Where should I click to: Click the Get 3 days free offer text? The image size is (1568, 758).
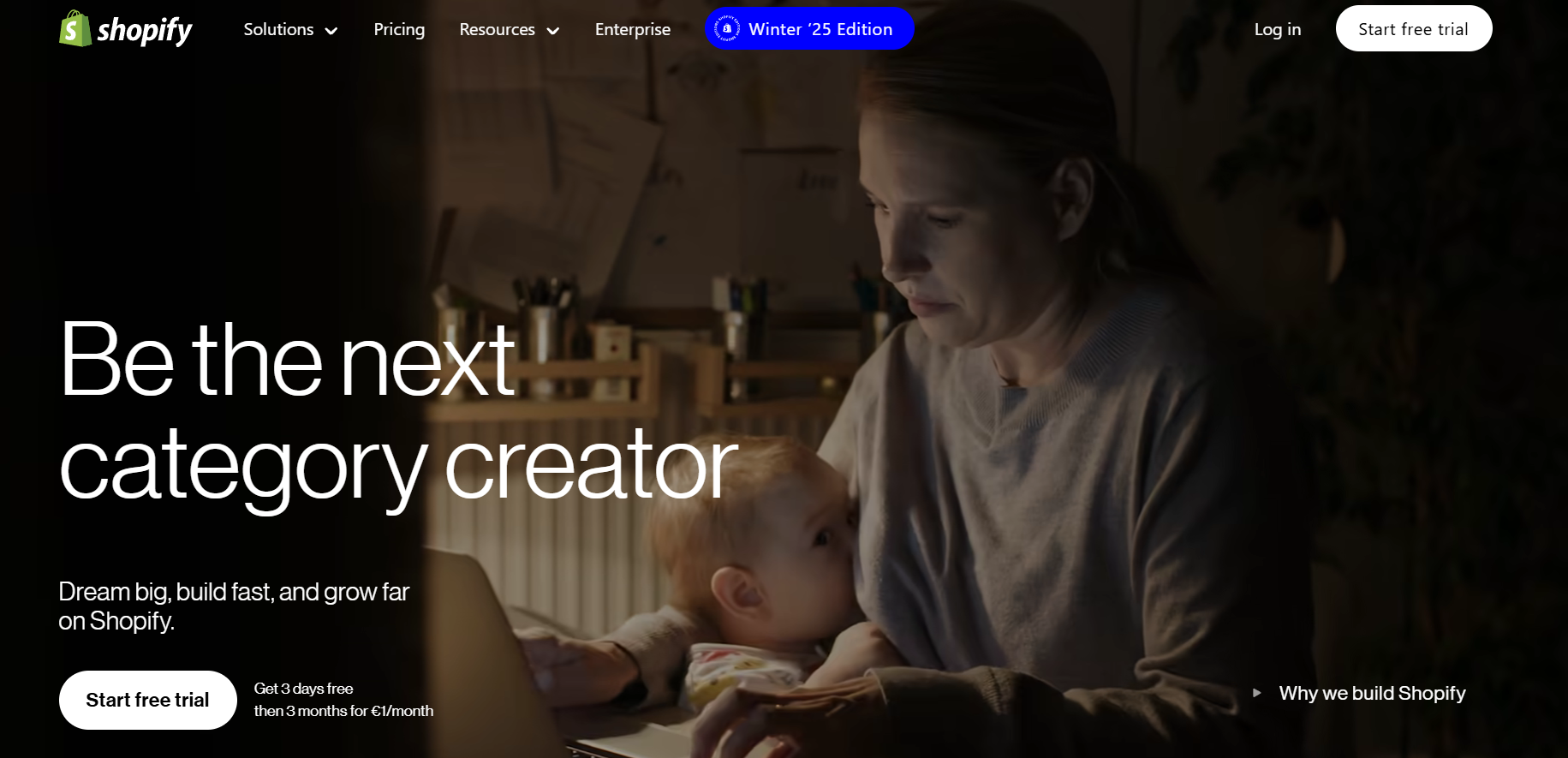pyautogui.click(x=303, y=689)
